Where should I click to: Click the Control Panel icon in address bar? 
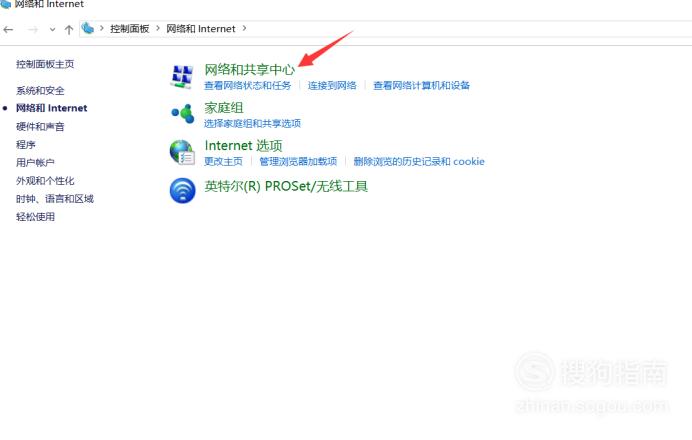(87, 29)
